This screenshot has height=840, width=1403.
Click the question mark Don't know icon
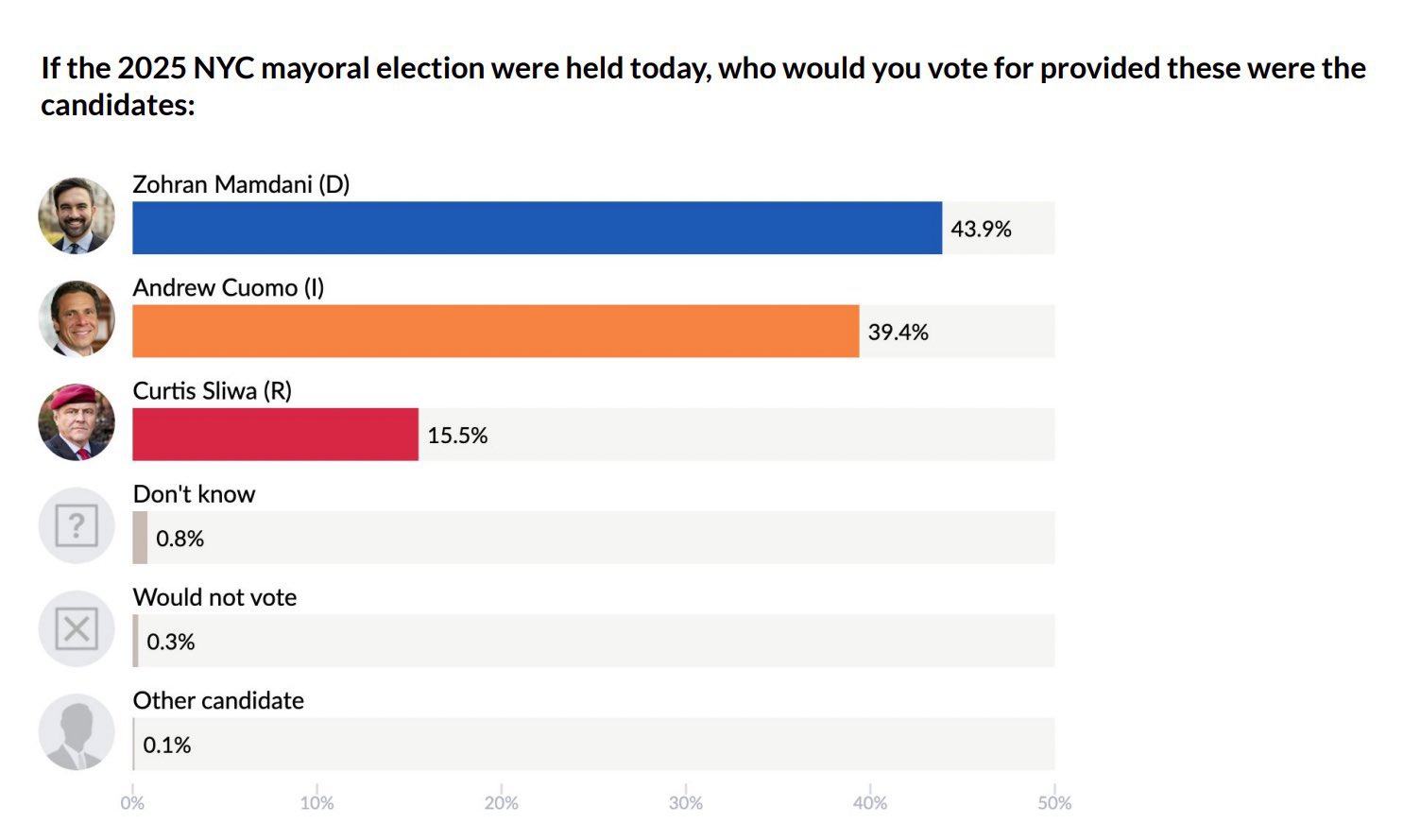point(77,525)
